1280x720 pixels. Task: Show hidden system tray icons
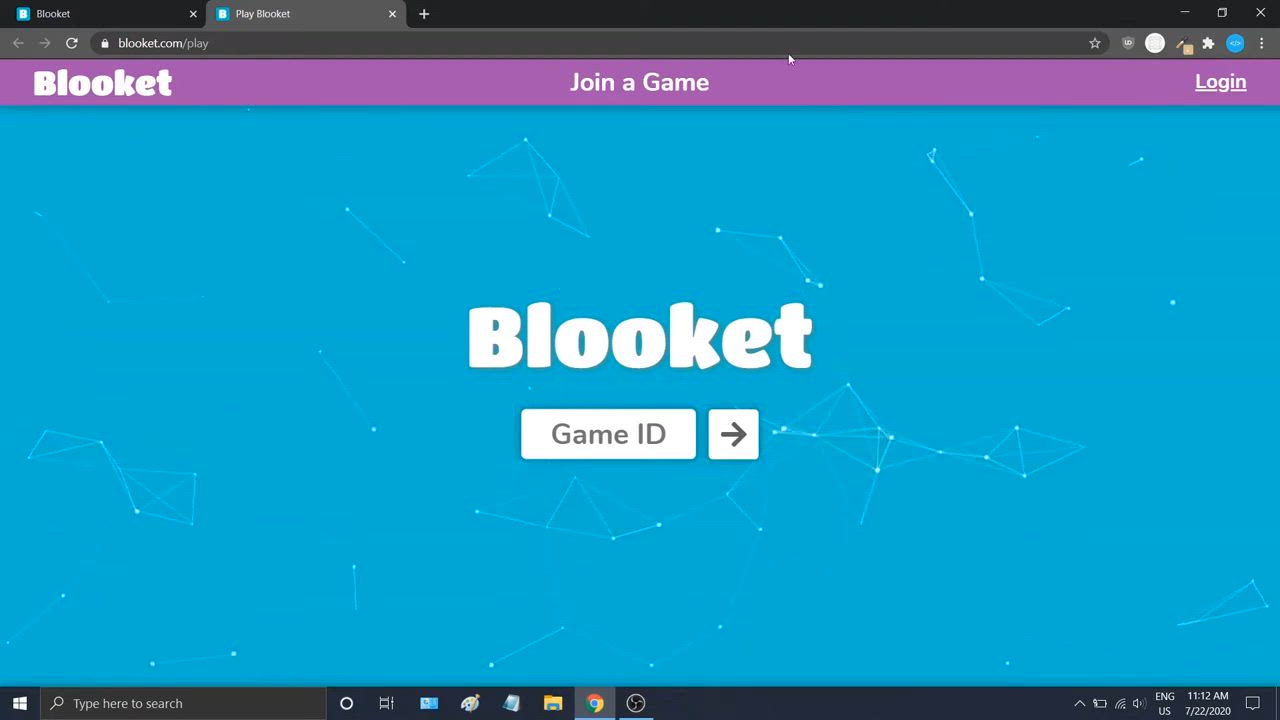1079,703
